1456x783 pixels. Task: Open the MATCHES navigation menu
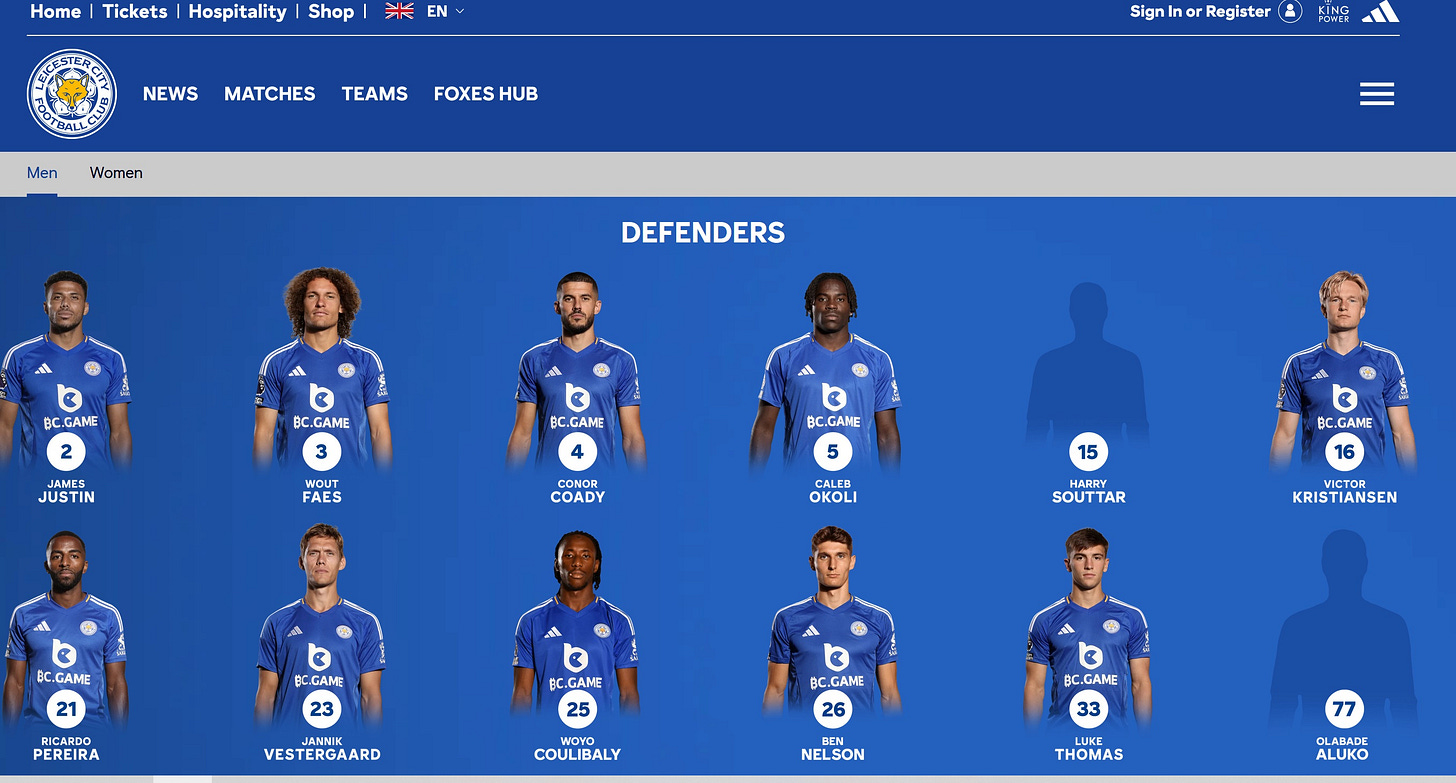[270, 94]
